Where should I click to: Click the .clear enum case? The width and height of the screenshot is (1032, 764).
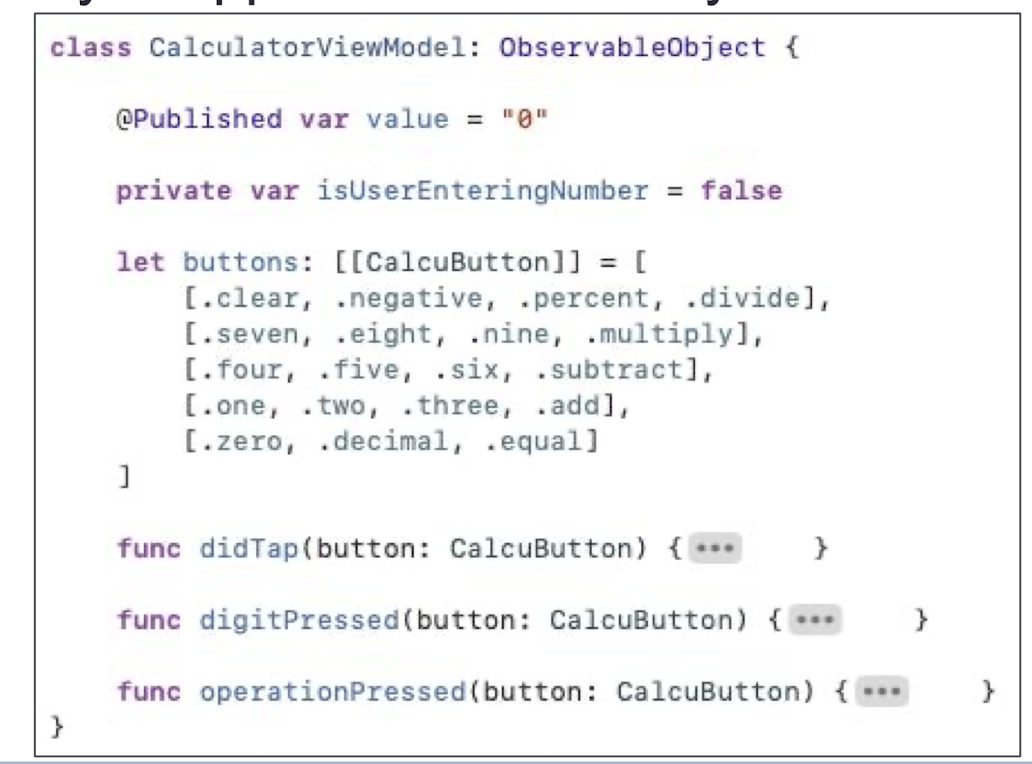pos(249,298)
